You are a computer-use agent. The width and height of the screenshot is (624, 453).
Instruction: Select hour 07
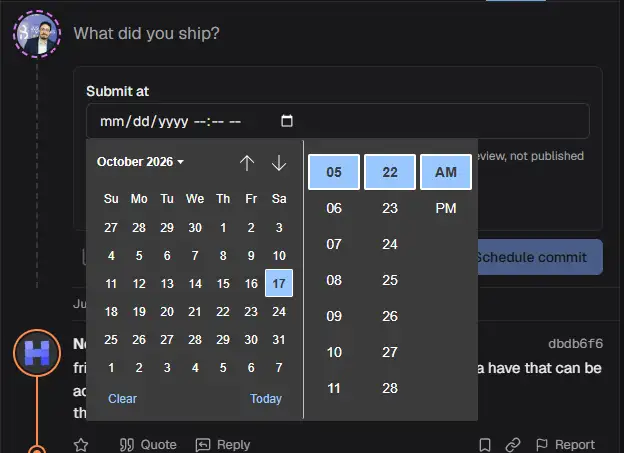(x=334, y=244)
